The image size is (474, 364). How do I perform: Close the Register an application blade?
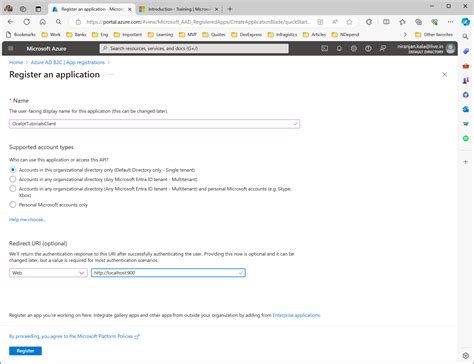click(444, 75)
